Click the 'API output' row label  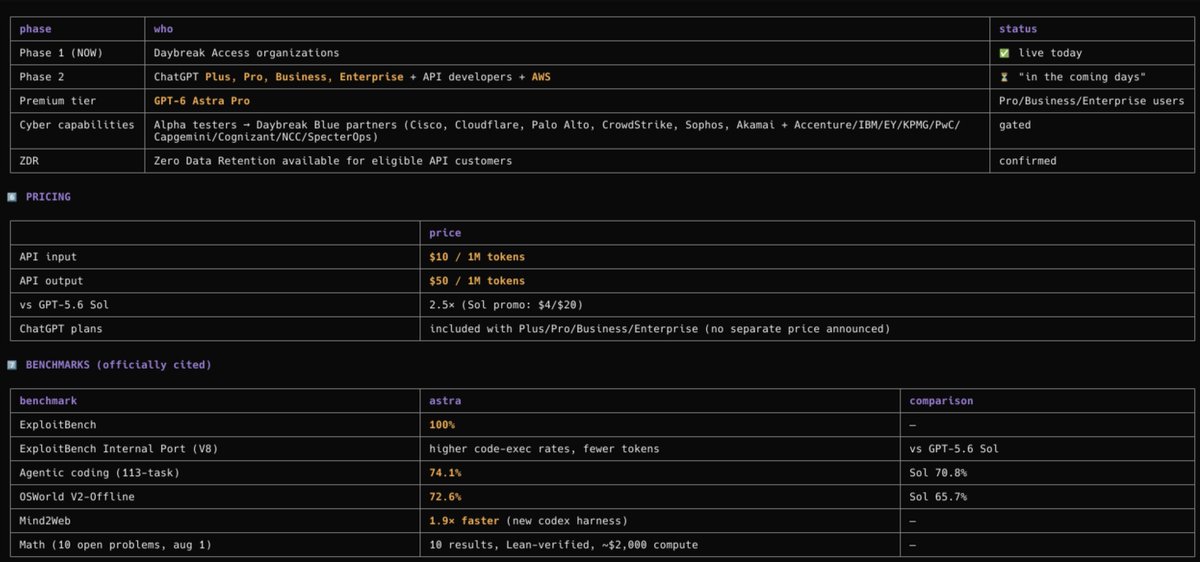click(x=51, y=281)
